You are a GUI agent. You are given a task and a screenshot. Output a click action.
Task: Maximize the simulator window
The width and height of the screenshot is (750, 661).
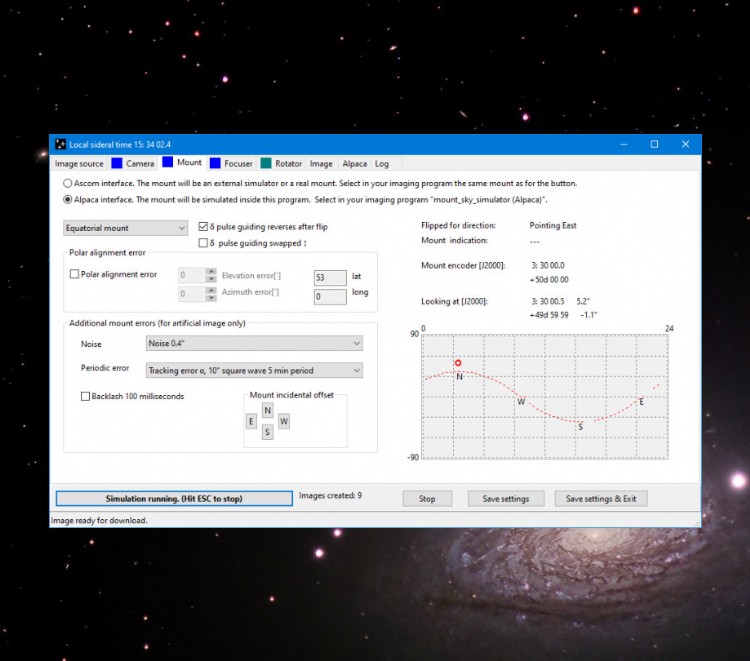(654, 144)
